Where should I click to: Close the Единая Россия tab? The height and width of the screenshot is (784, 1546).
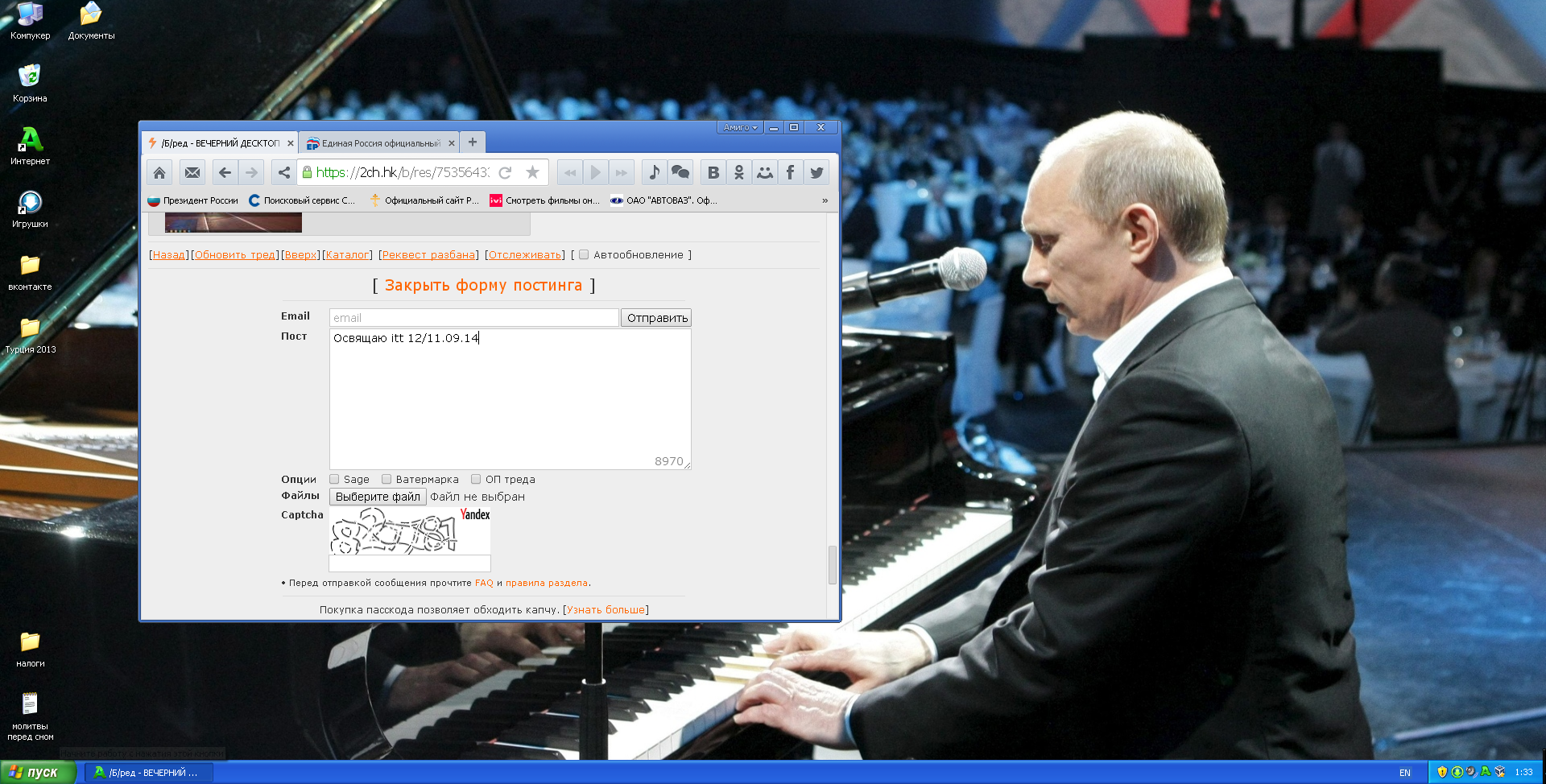tap(452, 143)
